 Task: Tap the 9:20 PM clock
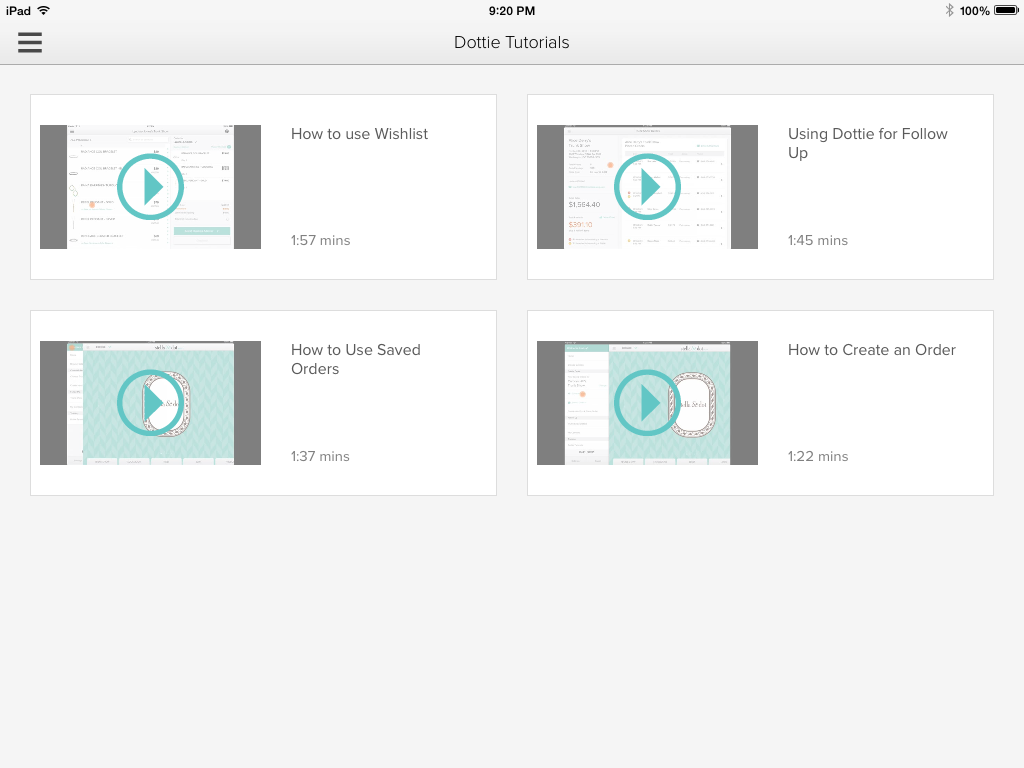512,11
